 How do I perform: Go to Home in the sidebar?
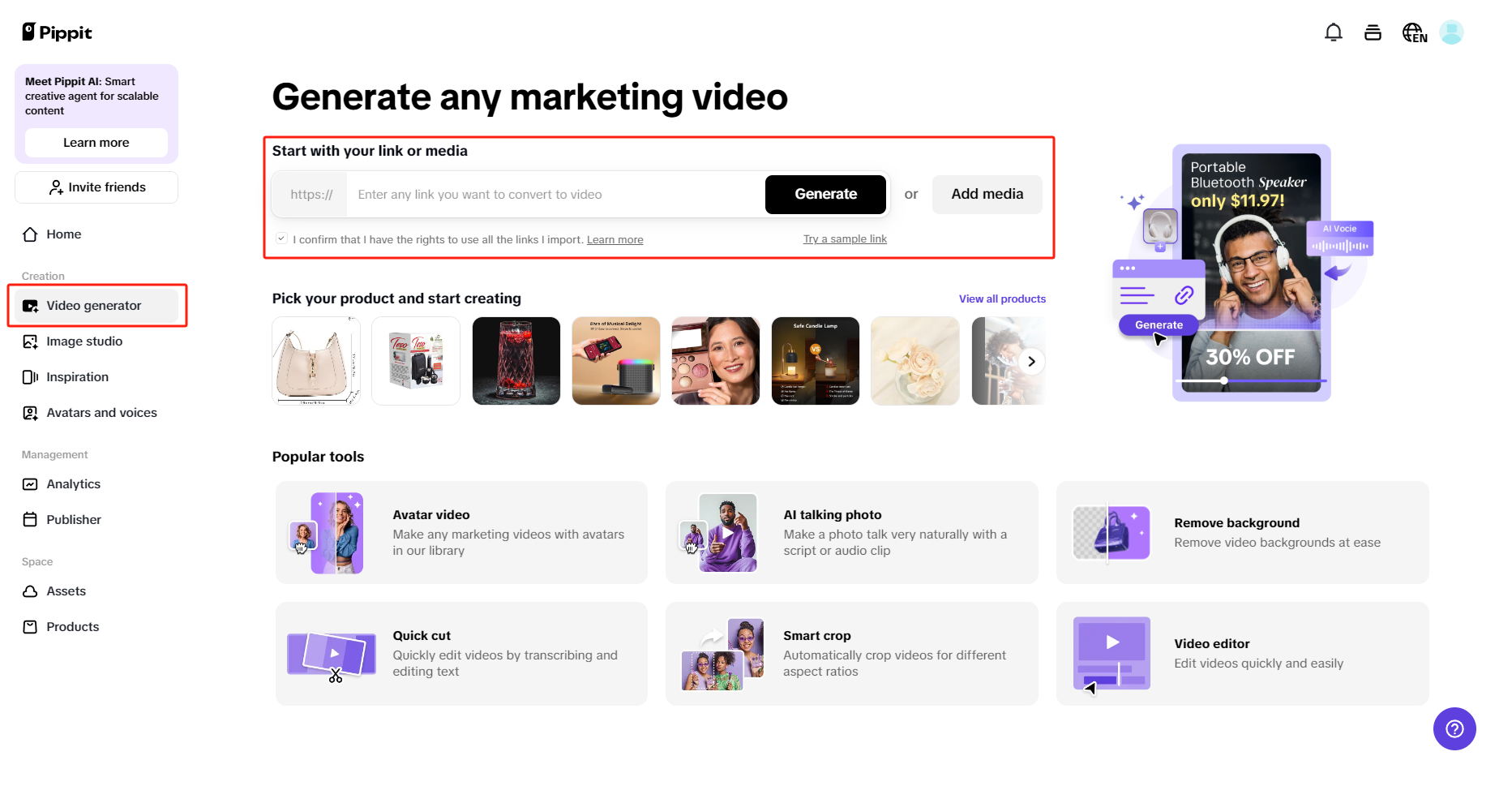tap(62, 234)
